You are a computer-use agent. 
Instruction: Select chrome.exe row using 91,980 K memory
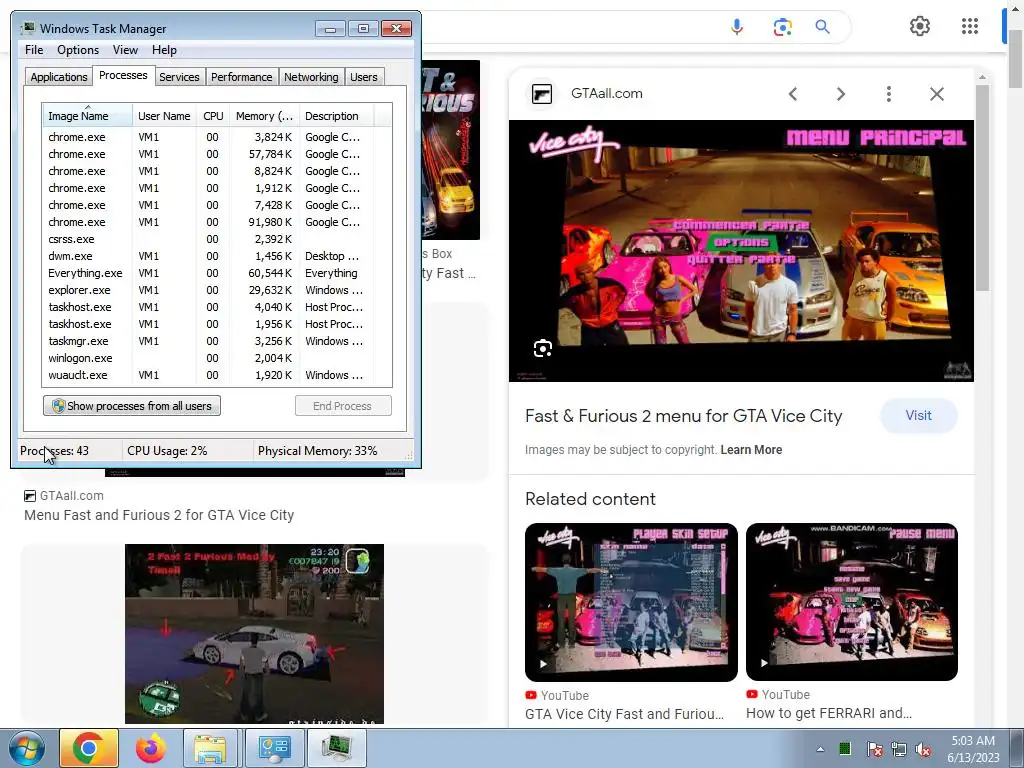point(217,222)
